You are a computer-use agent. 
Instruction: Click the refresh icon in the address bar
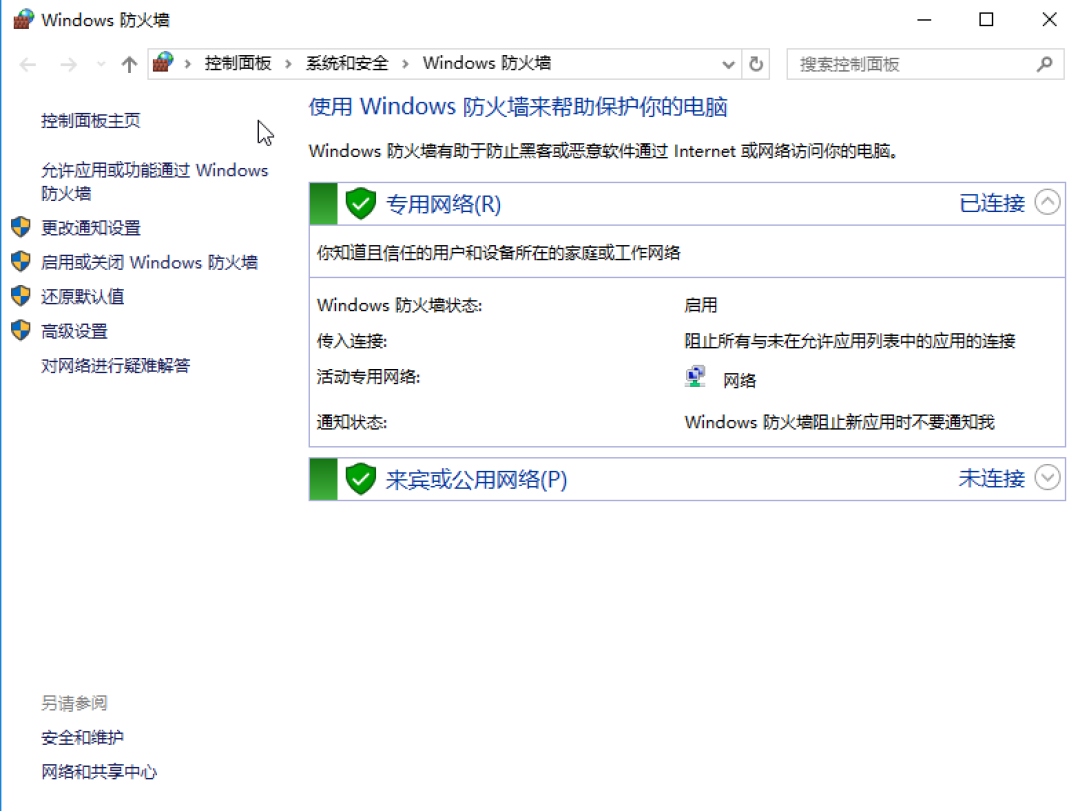point(757,62)
